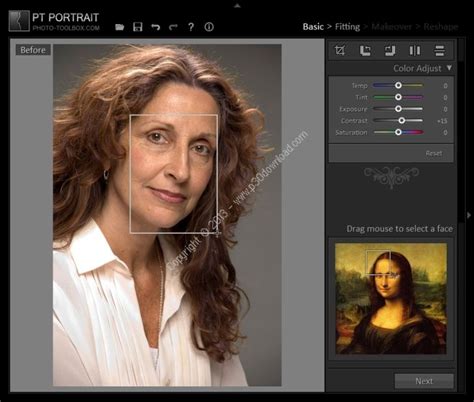
Task: Click the Saturation slider handle
Action: point(398,132)
